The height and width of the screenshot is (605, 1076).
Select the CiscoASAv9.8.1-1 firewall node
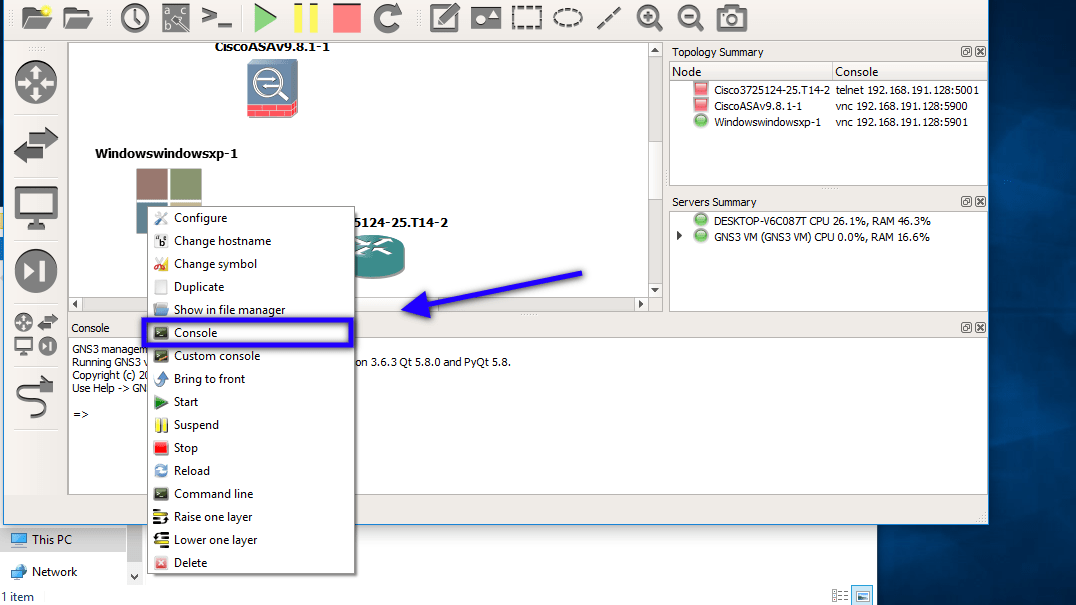tap(272, 88)
